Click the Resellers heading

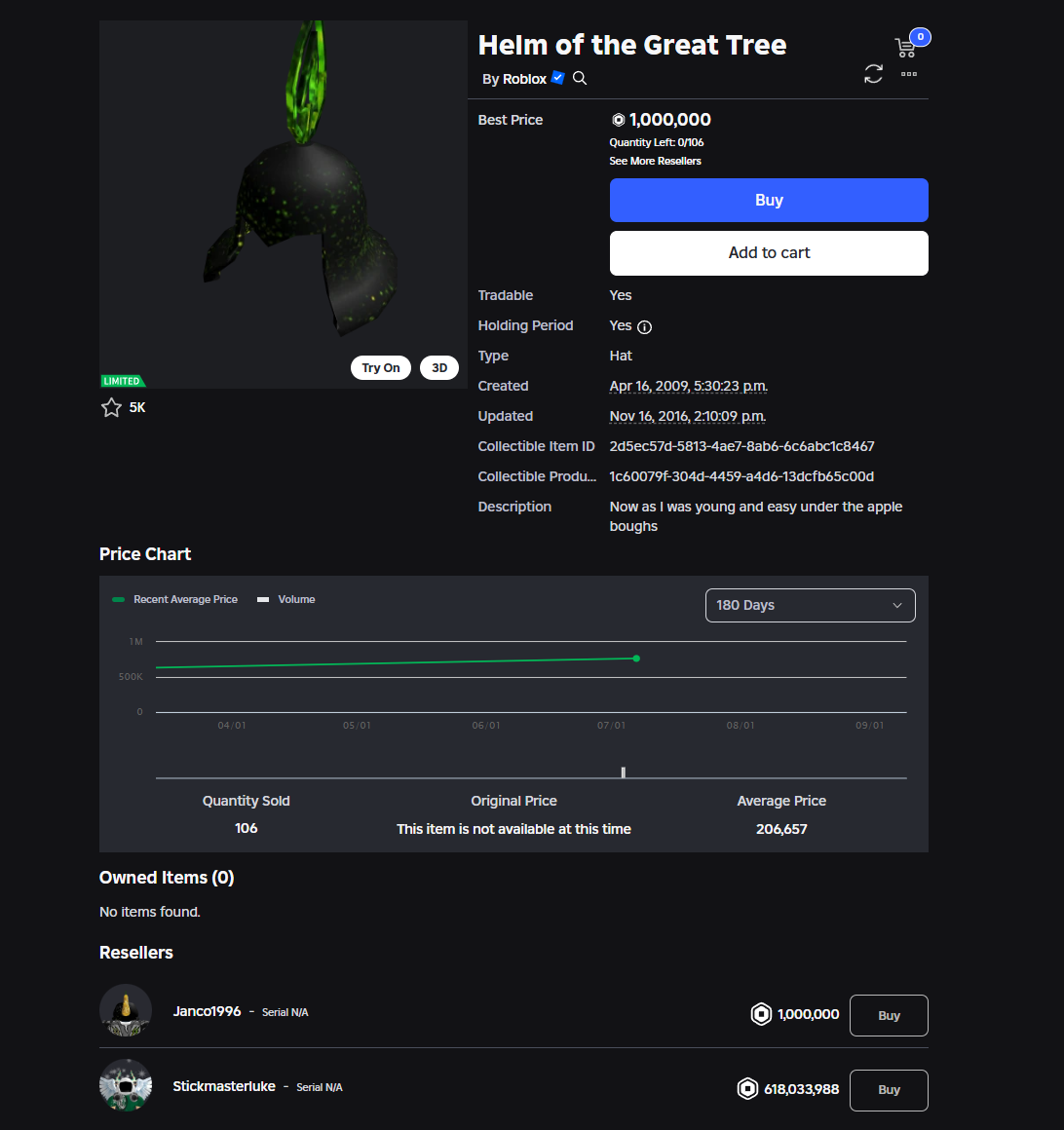[x=136, y=952]
